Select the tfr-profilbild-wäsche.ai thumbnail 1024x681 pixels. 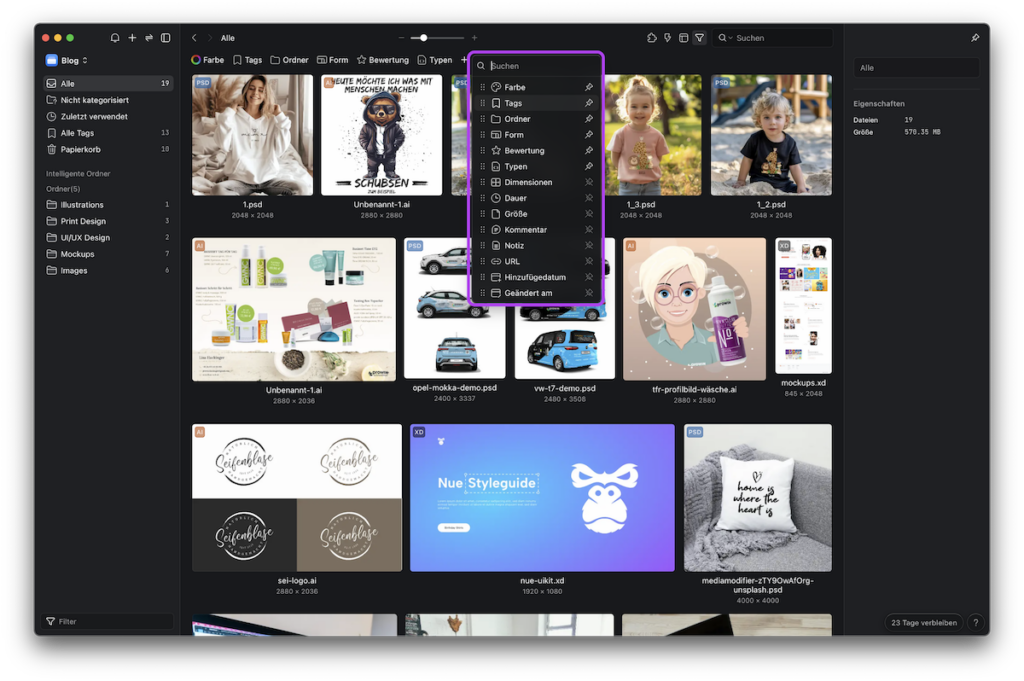pos(694,309)
